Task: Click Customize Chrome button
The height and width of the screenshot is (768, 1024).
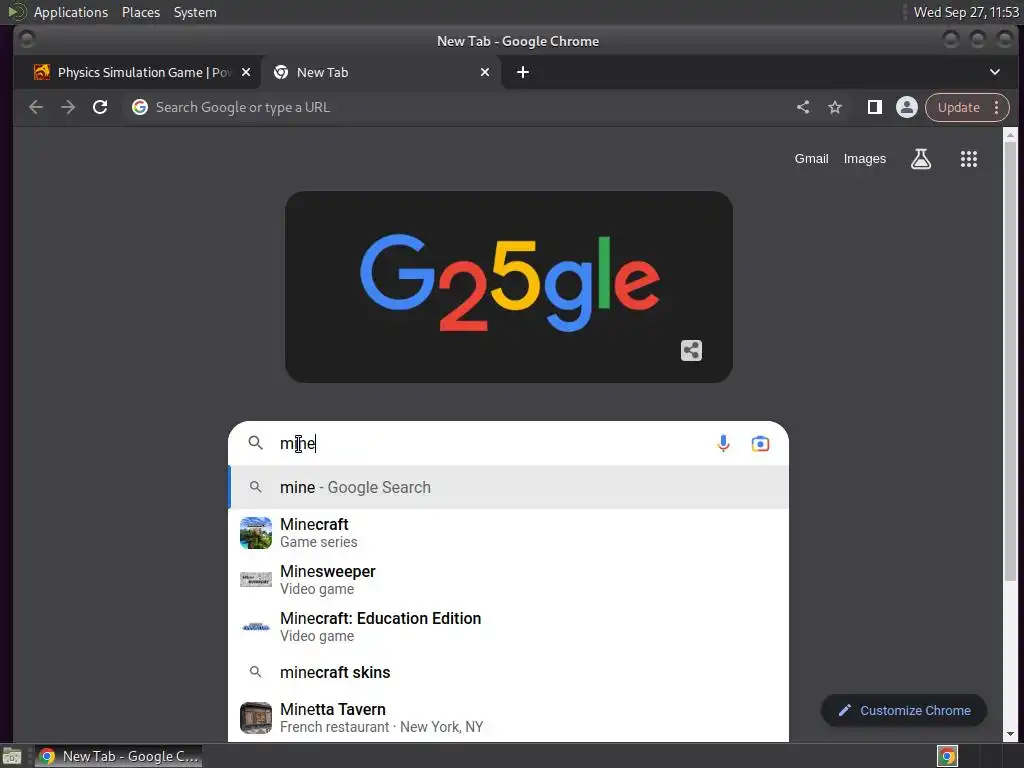Action: point(904,711)
